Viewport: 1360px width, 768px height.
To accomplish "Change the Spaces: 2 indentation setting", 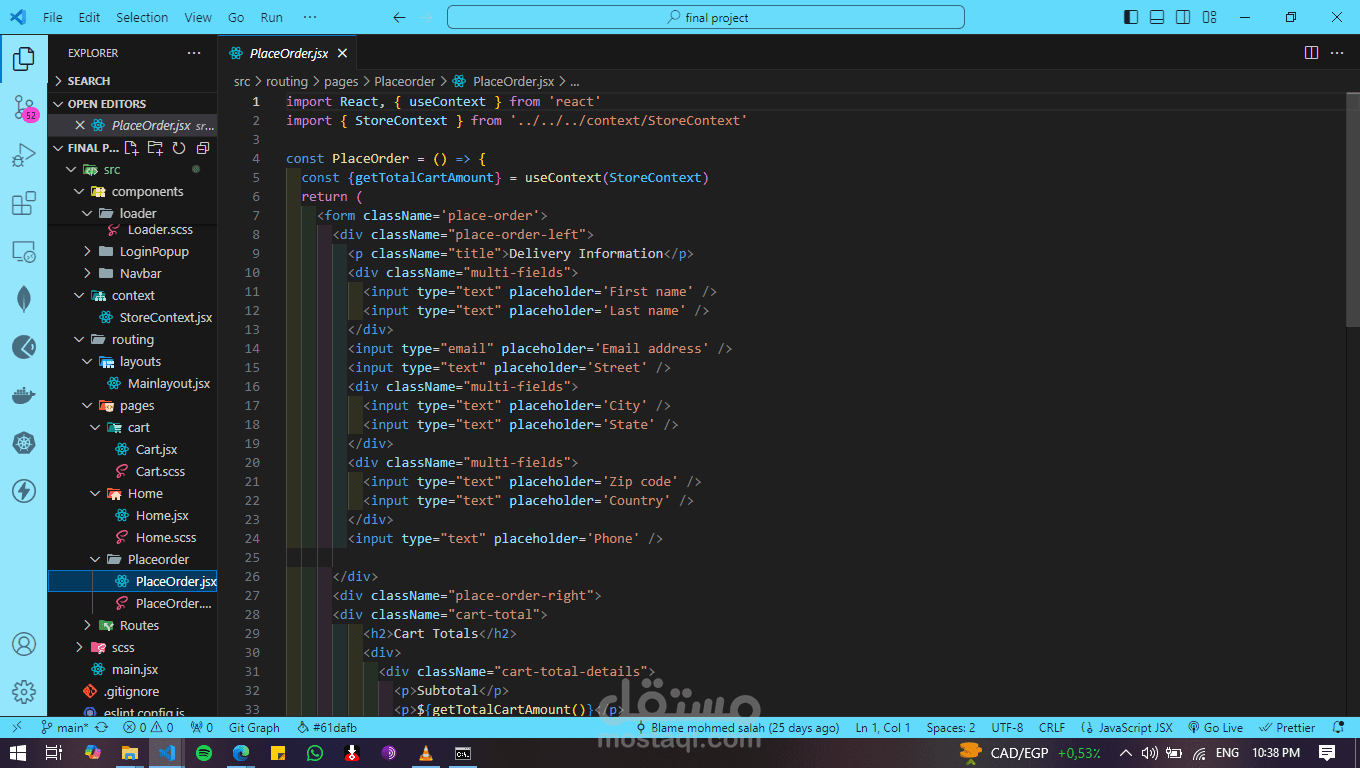I will point(951,728).
